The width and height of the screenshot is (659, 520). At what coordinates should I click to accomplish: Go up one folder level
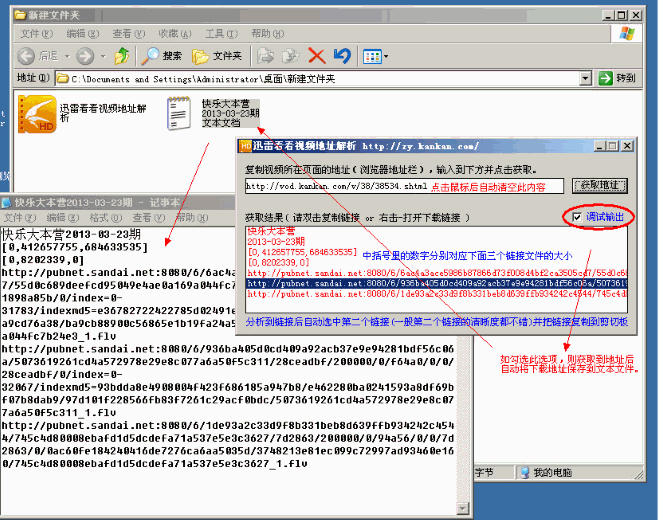point(121,56)
